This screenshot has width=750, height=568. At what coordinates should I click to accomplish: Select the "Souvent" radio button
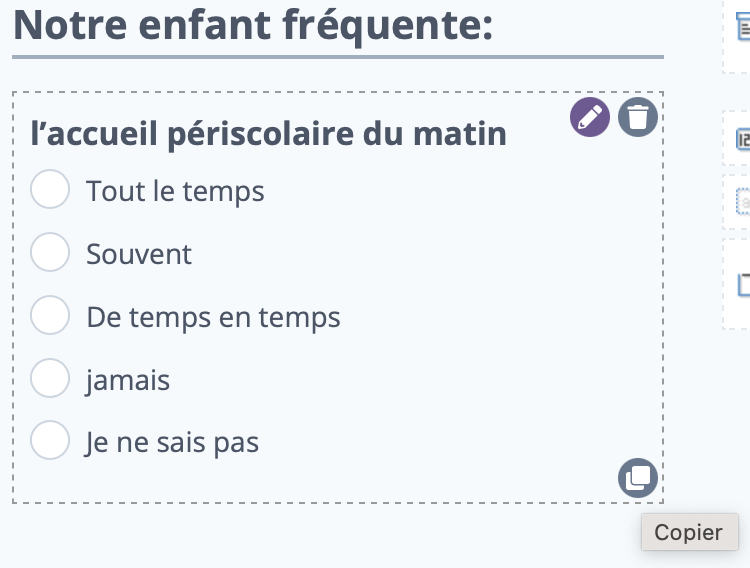coord(50,252)
